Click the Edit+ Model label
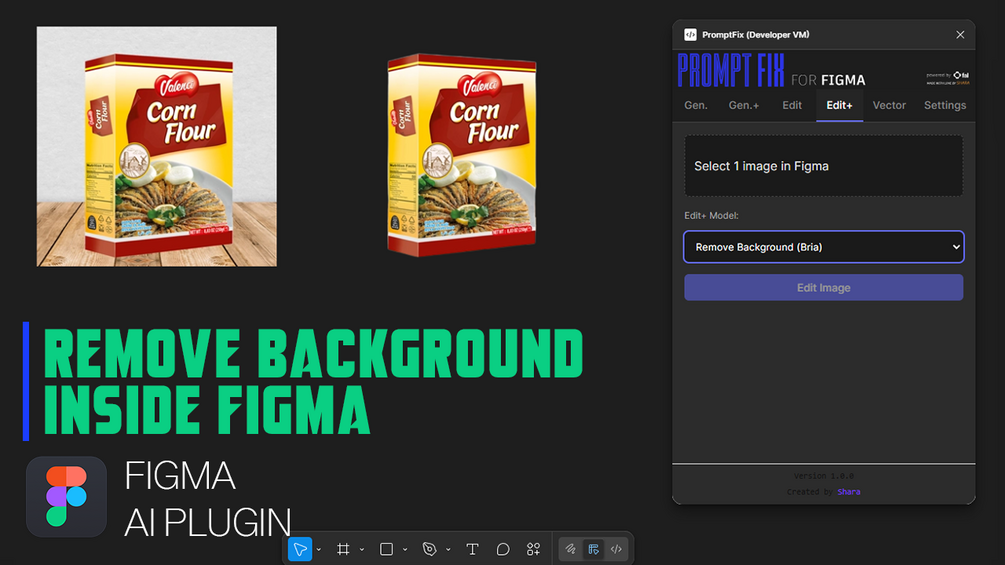This screenshot has width=1005, height=565. click(711, 215)
